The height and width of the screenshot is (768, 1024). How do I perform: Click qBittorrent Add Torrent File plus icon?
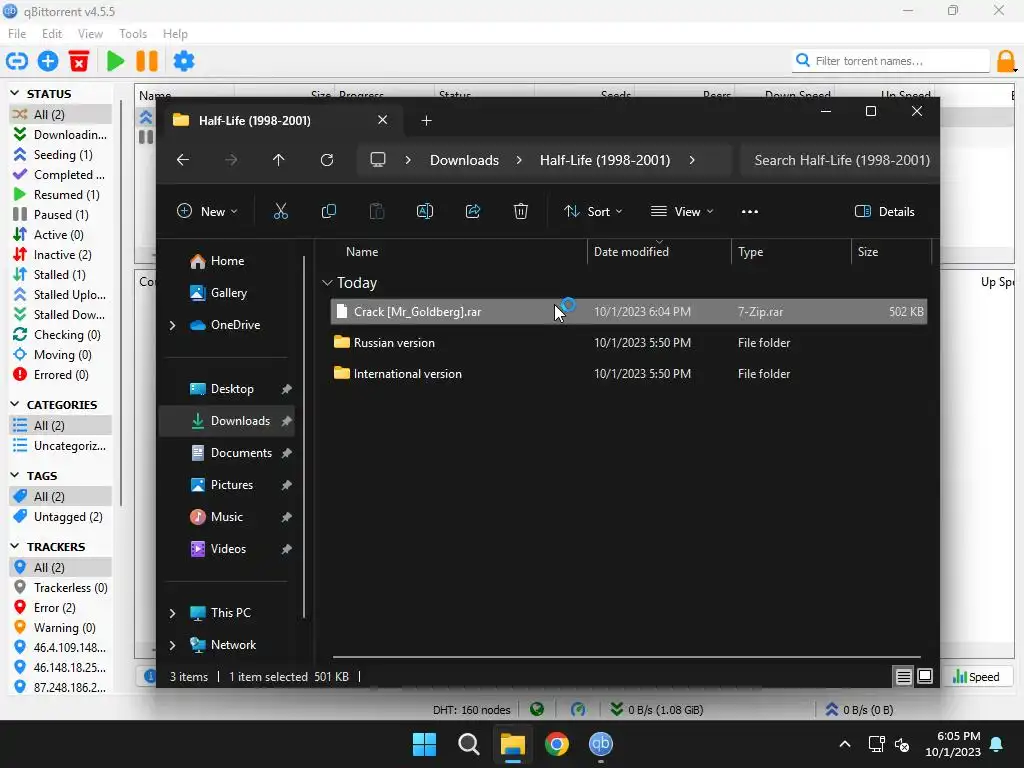point(48,61)
